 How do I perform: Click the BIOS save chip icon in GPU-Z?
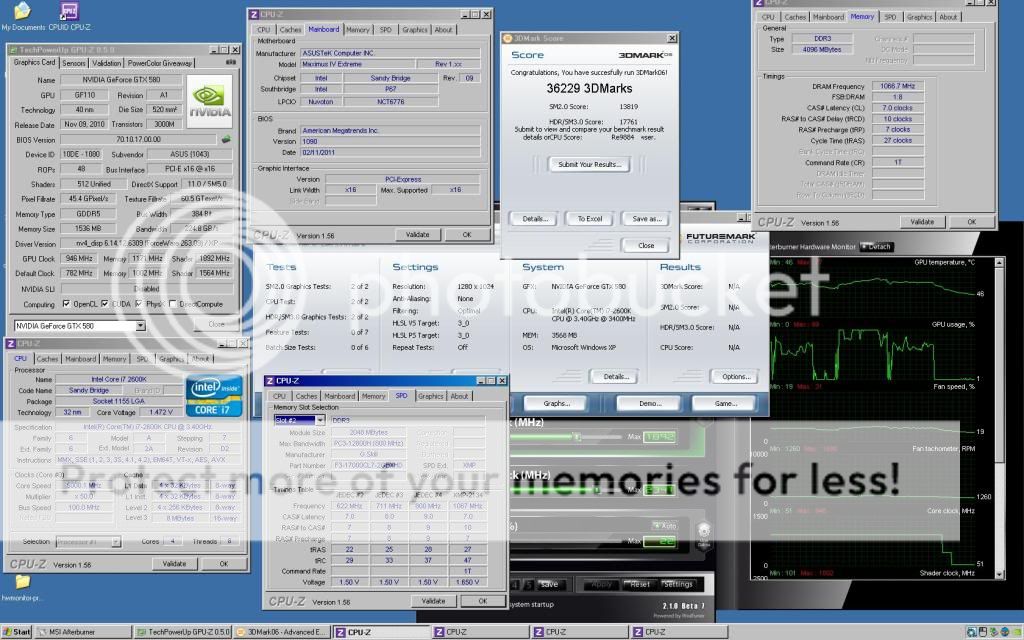(x=227, y=138)
